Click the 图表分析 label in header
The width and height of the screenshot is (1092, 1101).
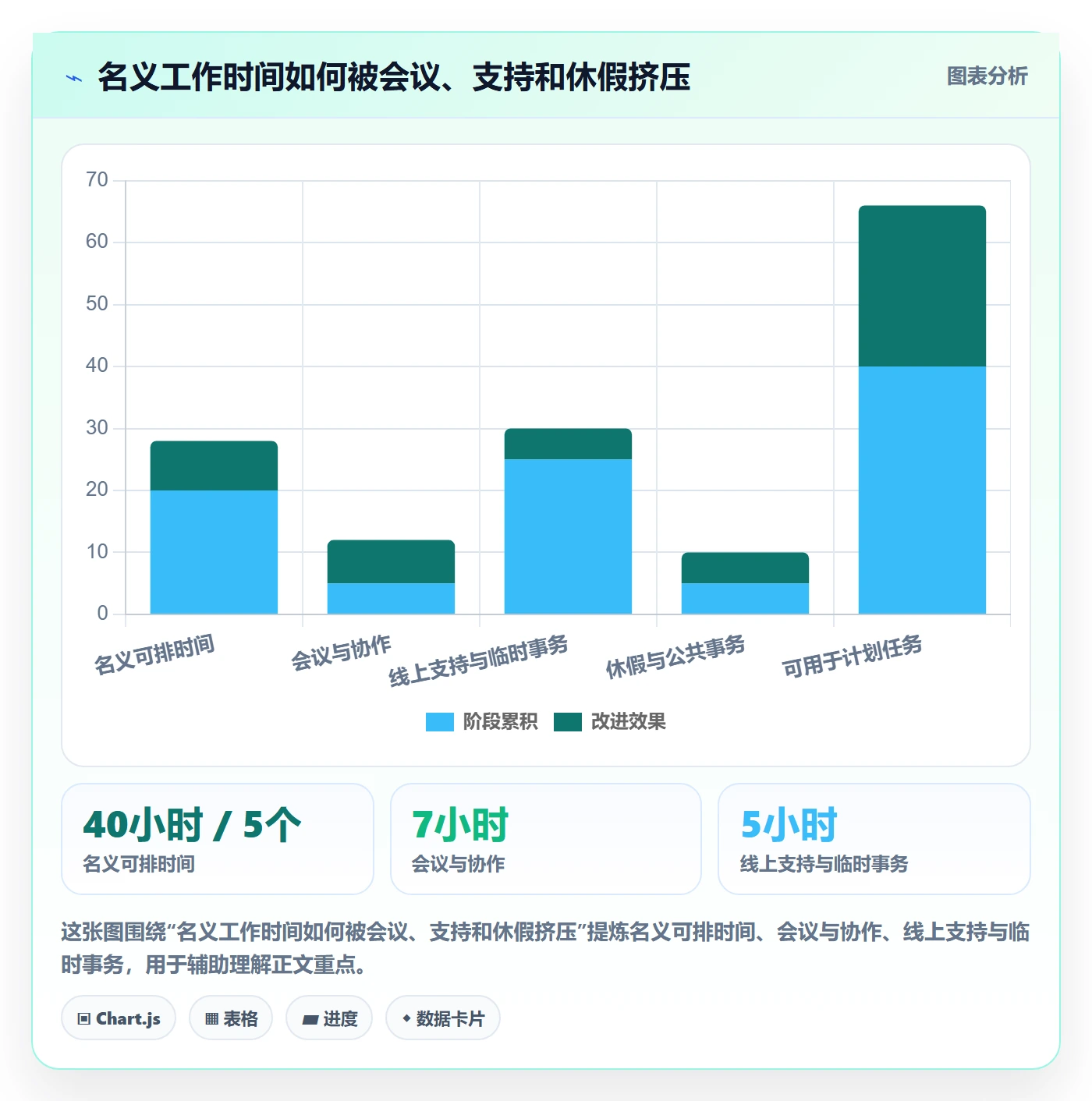click(x=987, y=76)
